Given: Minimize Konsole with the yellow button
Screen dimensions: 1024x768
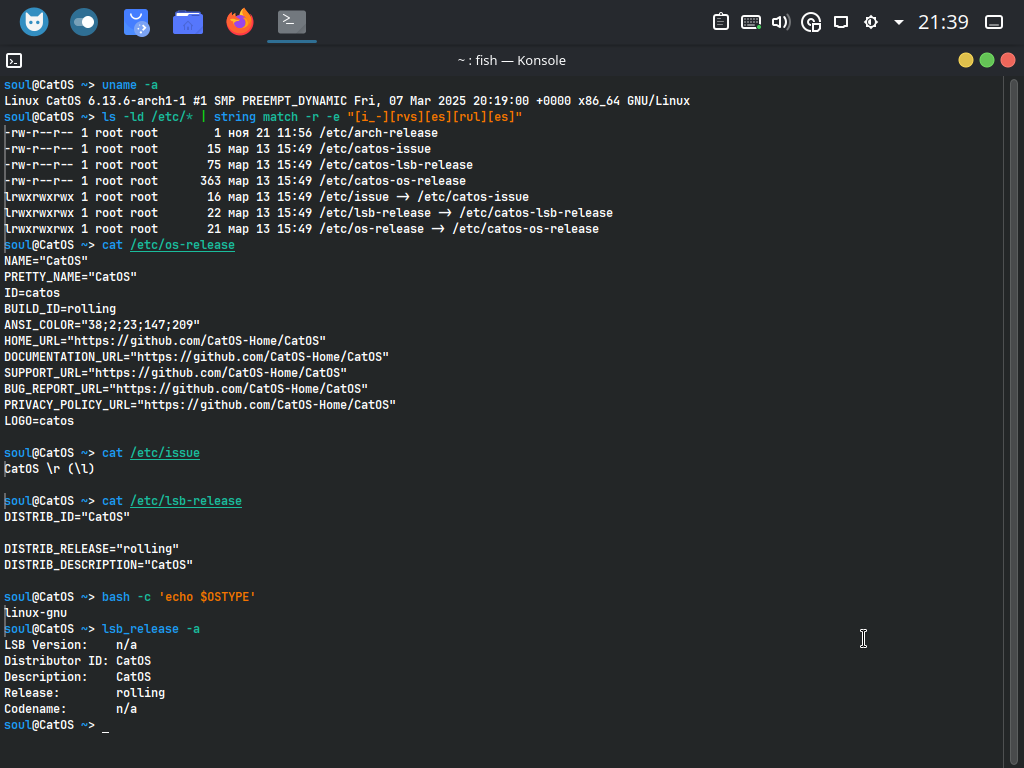Looking at the screenshot, I should click(966, 60).
